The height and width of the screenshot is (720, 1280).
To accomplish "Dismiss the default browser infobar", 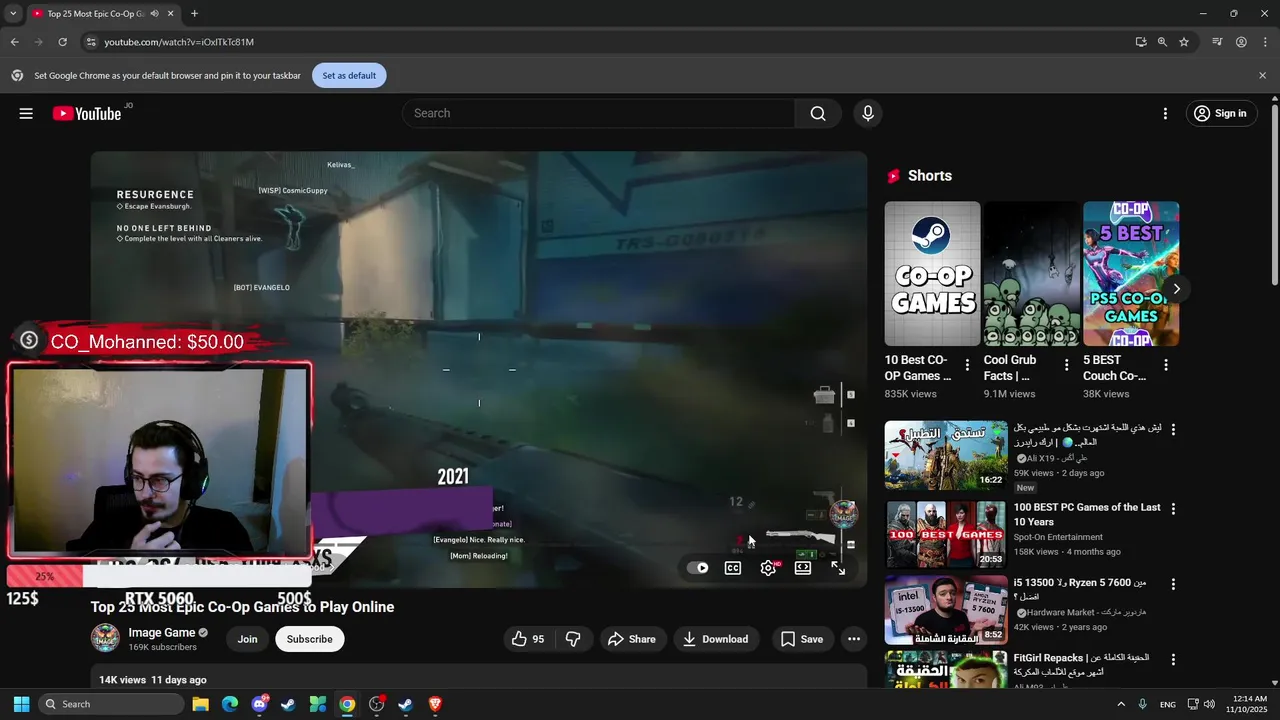I will [x=1262, y=75].
